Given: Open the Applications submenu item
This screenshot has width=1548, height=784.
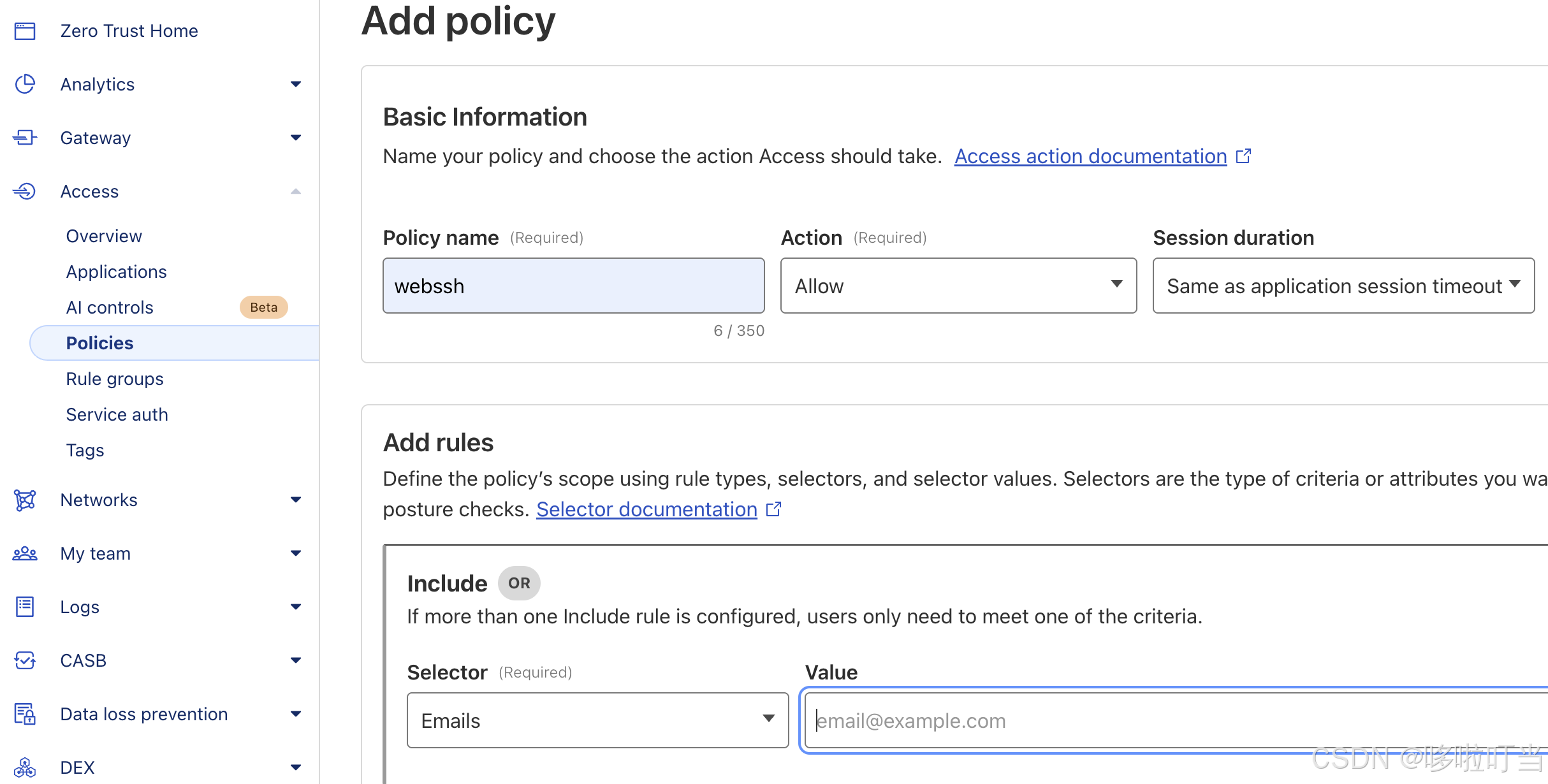Looking at the screenshot, I should pos(116,272).
